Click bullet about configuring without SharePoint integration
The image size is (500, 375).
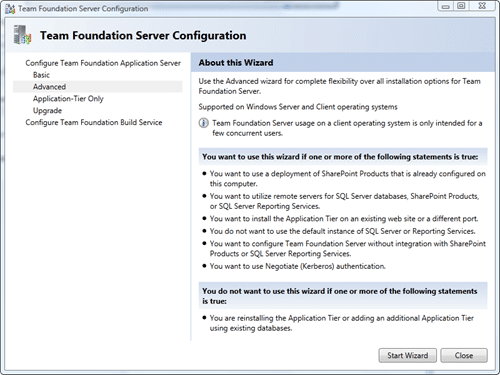coord(347,249)
